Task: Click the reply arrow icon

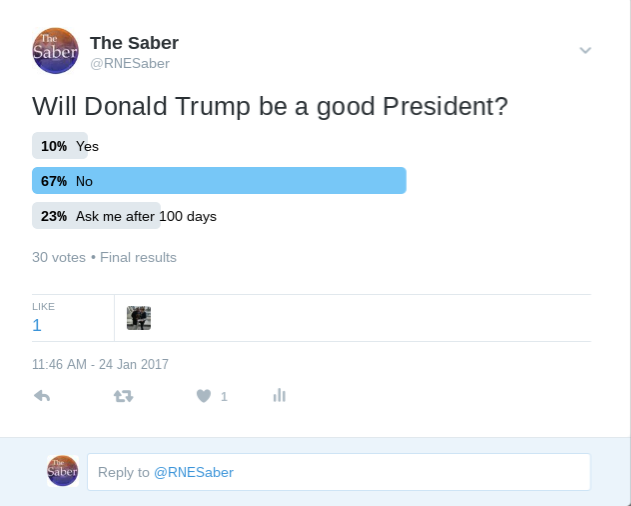Action: click(x=42, y=396)
